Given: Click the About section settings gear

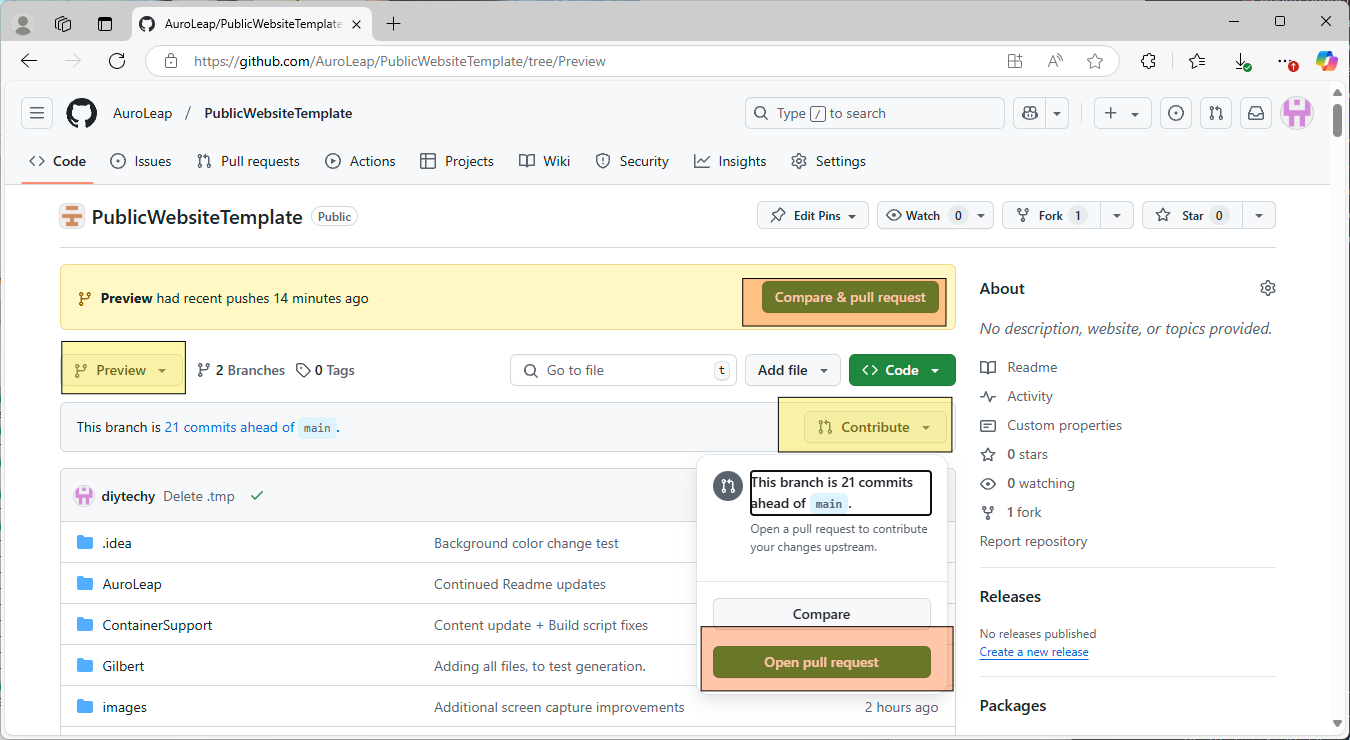Looking at the screenshot, I should pos(1267,288).
